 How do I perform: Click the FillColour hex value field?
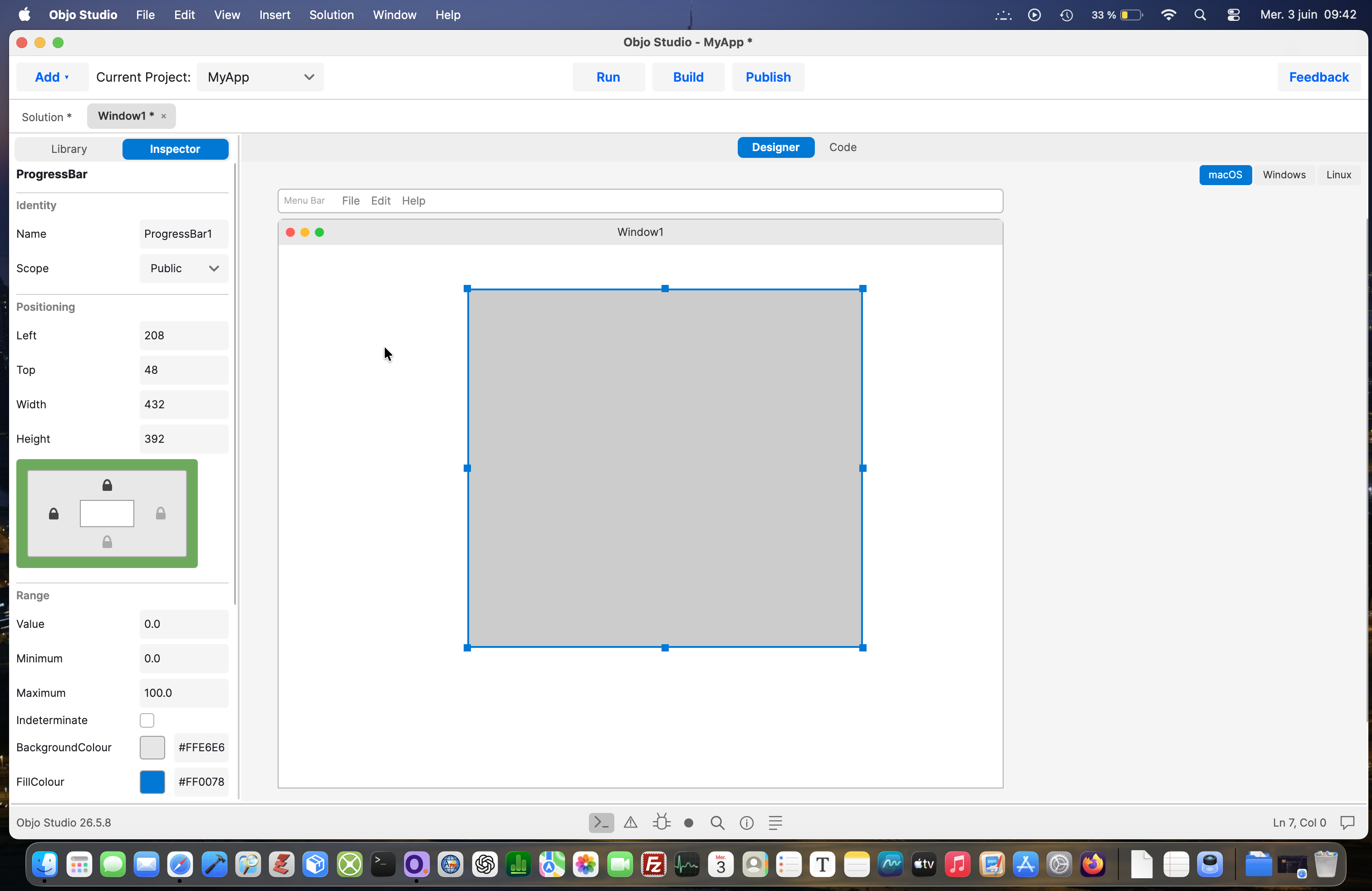(201, 782)
